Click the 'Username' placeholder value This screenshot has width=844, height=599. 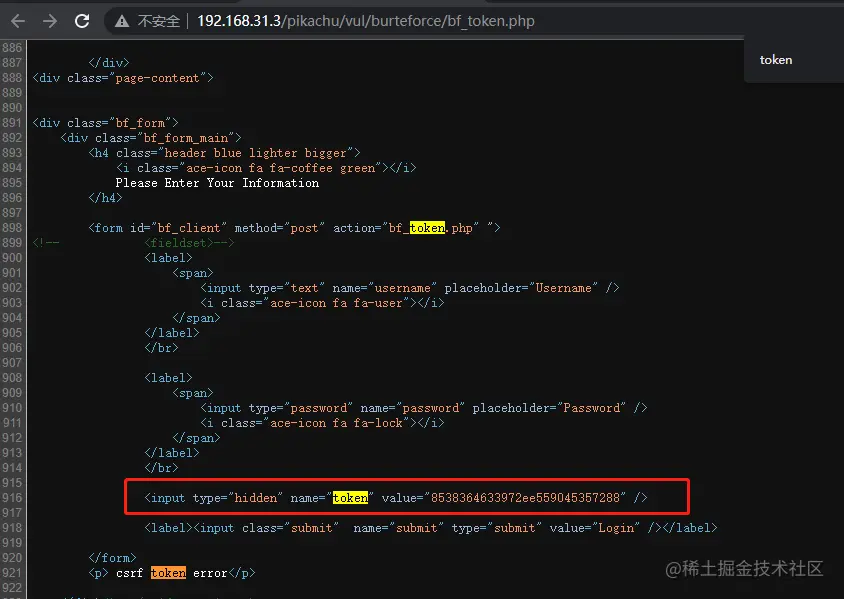[564, 288]
